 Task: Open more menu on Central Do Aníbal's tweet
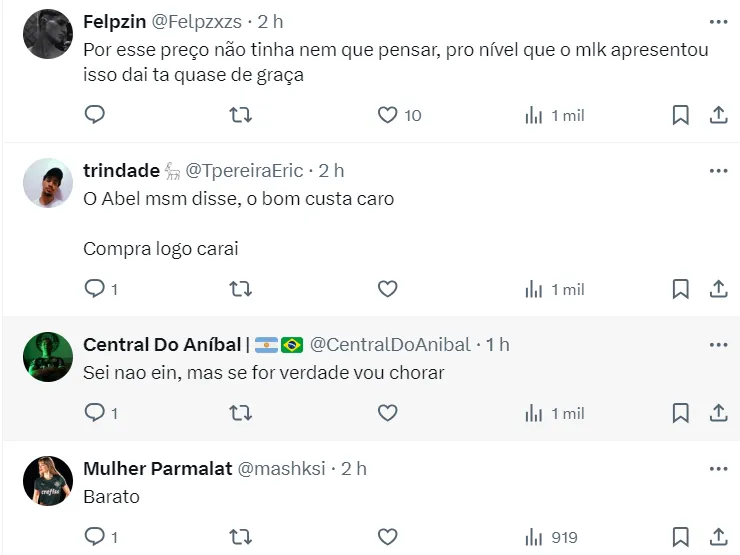pyautogui.click(x=718, y=345)
